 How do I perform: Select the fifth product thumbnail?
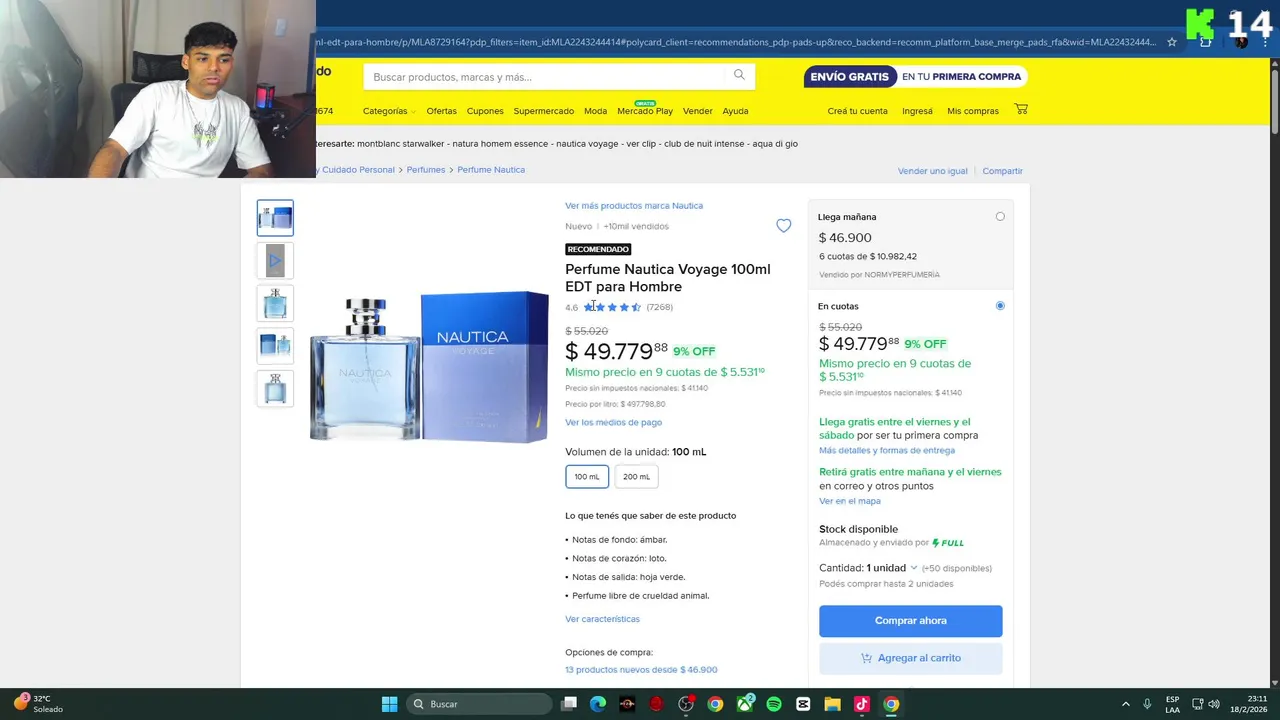tap(275, 388)
